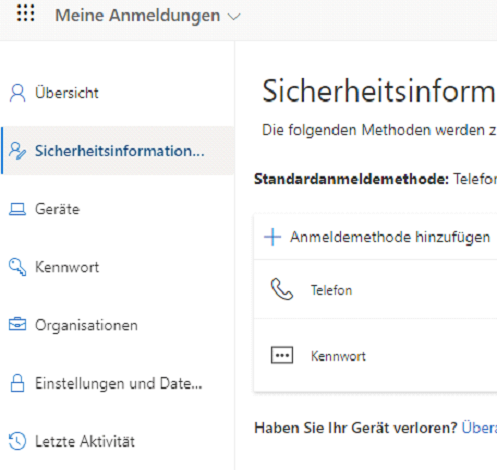Expand the Meine Anmeldungen dropdown chevron
497x470 pixels.
pos(234,16)
